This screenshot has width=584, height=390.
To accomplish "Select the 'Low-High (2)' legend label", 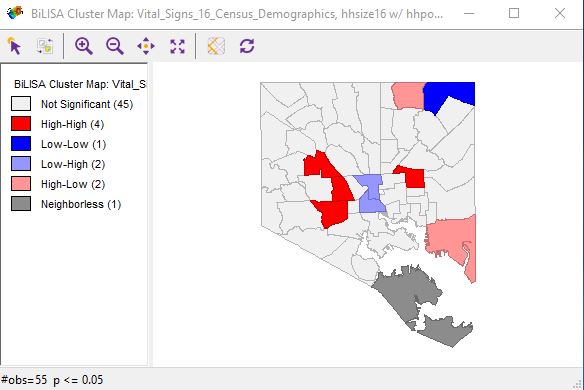I will tap(73, 164).
